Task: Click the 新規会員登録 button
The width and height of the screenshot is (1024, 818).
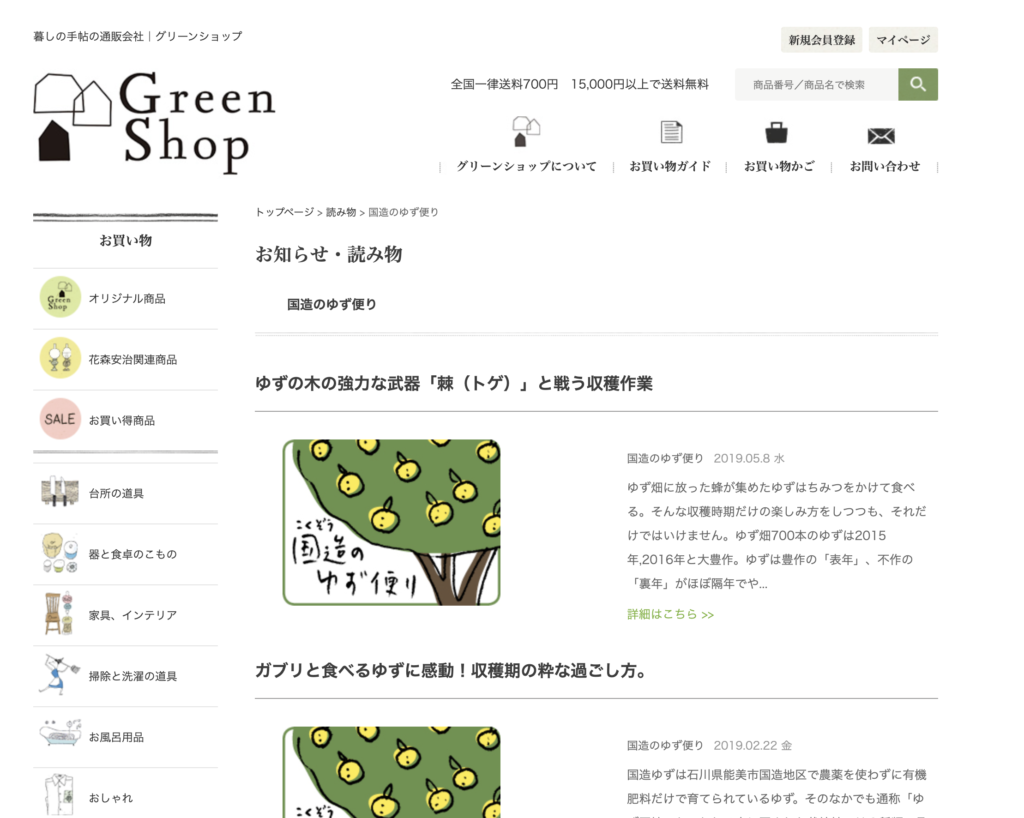Action: coord(822,40)
